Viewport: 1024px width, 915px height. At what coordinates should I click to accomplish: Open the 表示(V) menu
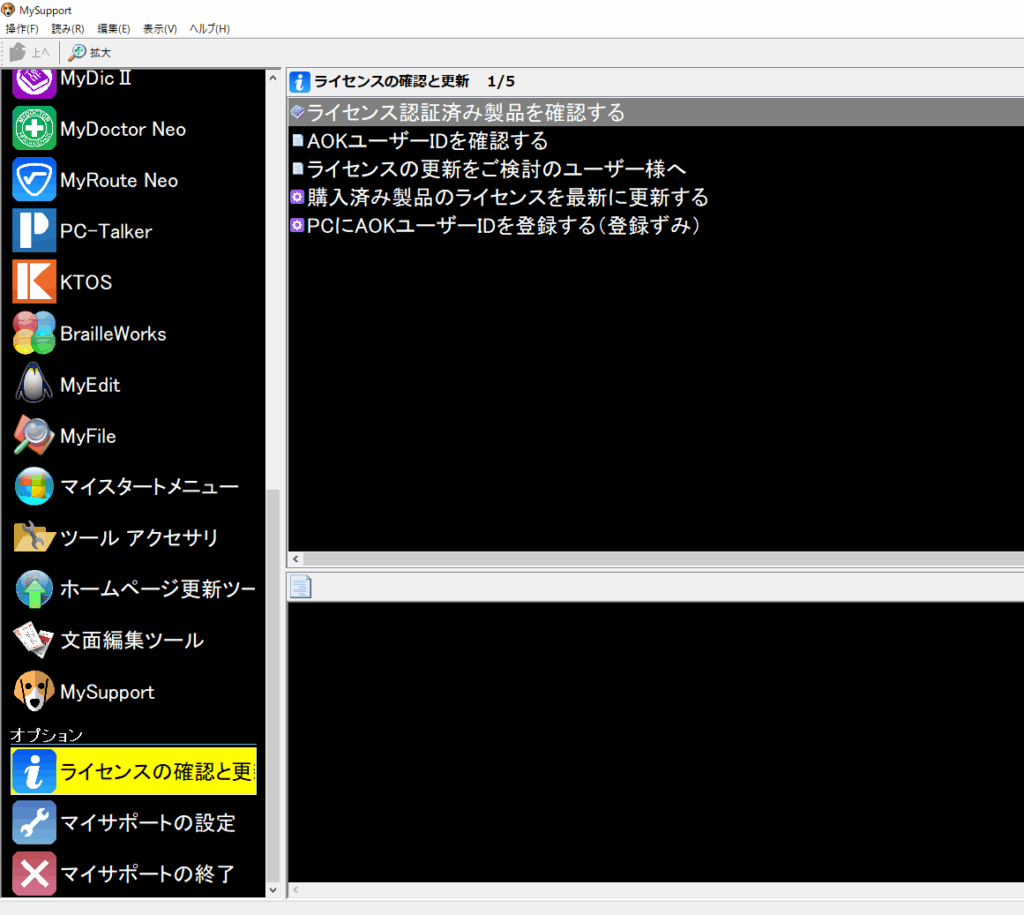click(x=160, y=29)
